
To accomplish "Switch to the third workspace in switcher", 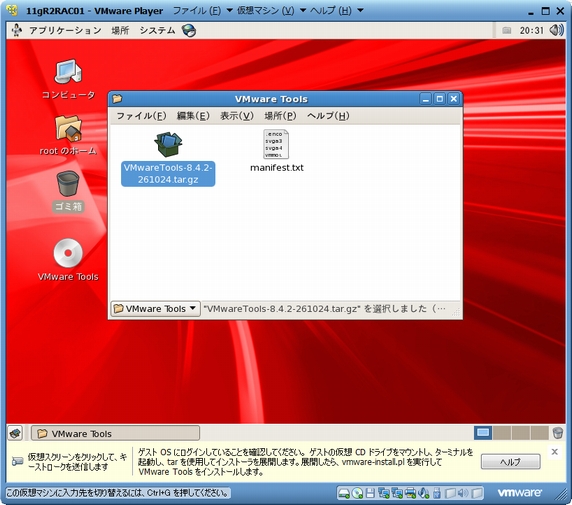I will click(521, 433).
